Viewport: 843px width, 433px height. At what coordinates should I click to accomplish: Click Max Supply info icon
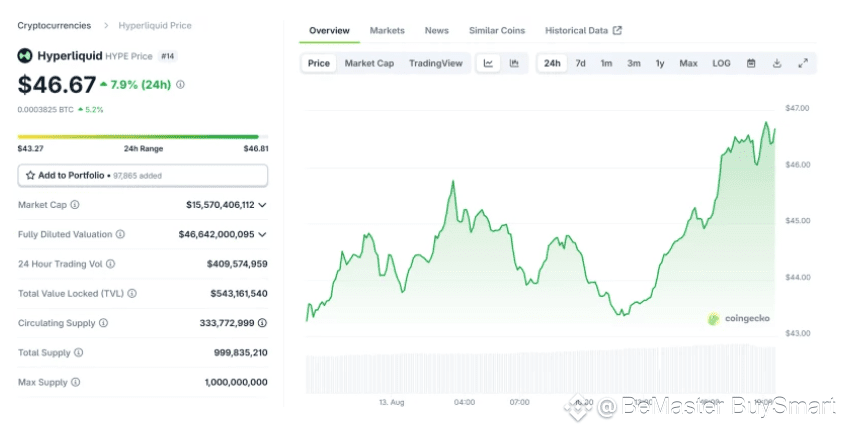(75, 382)
